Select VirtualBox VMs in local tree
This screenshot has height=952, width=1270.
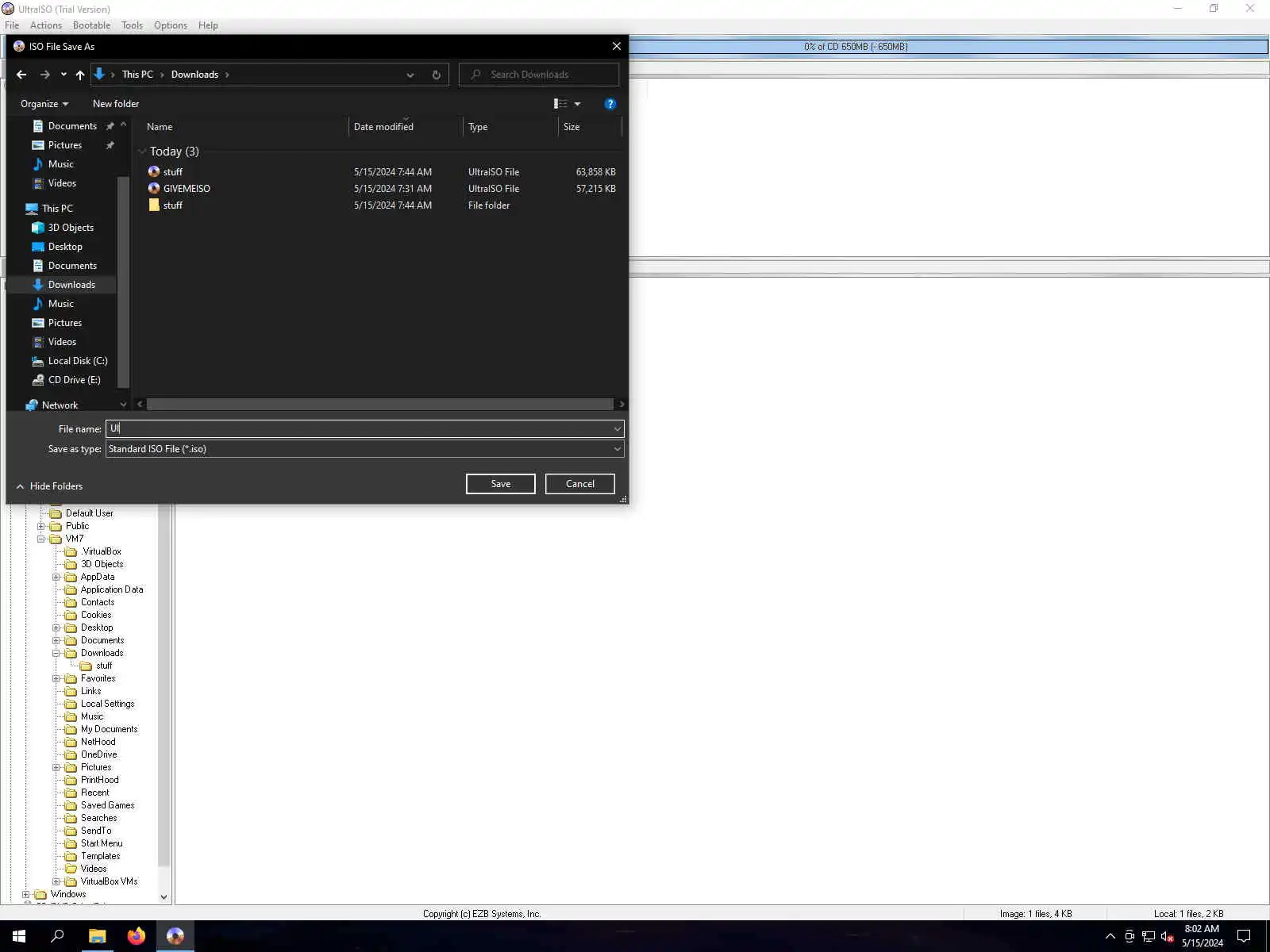(x=109, y=881)
